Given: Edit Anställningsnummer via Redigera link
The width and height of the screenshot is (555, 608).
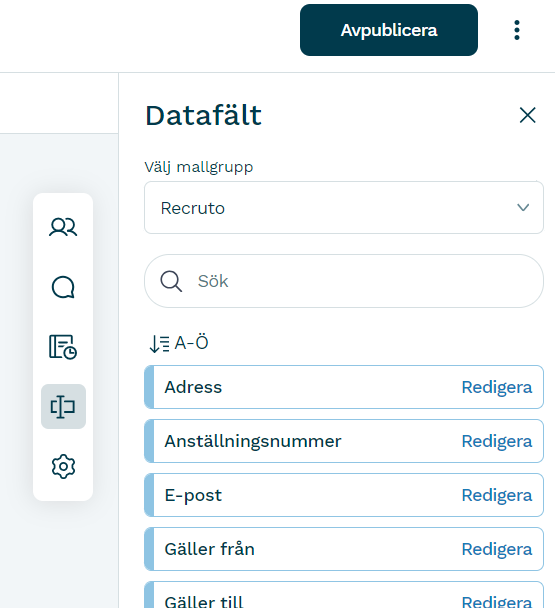Looking at the screenshot, I should [496, 441].
